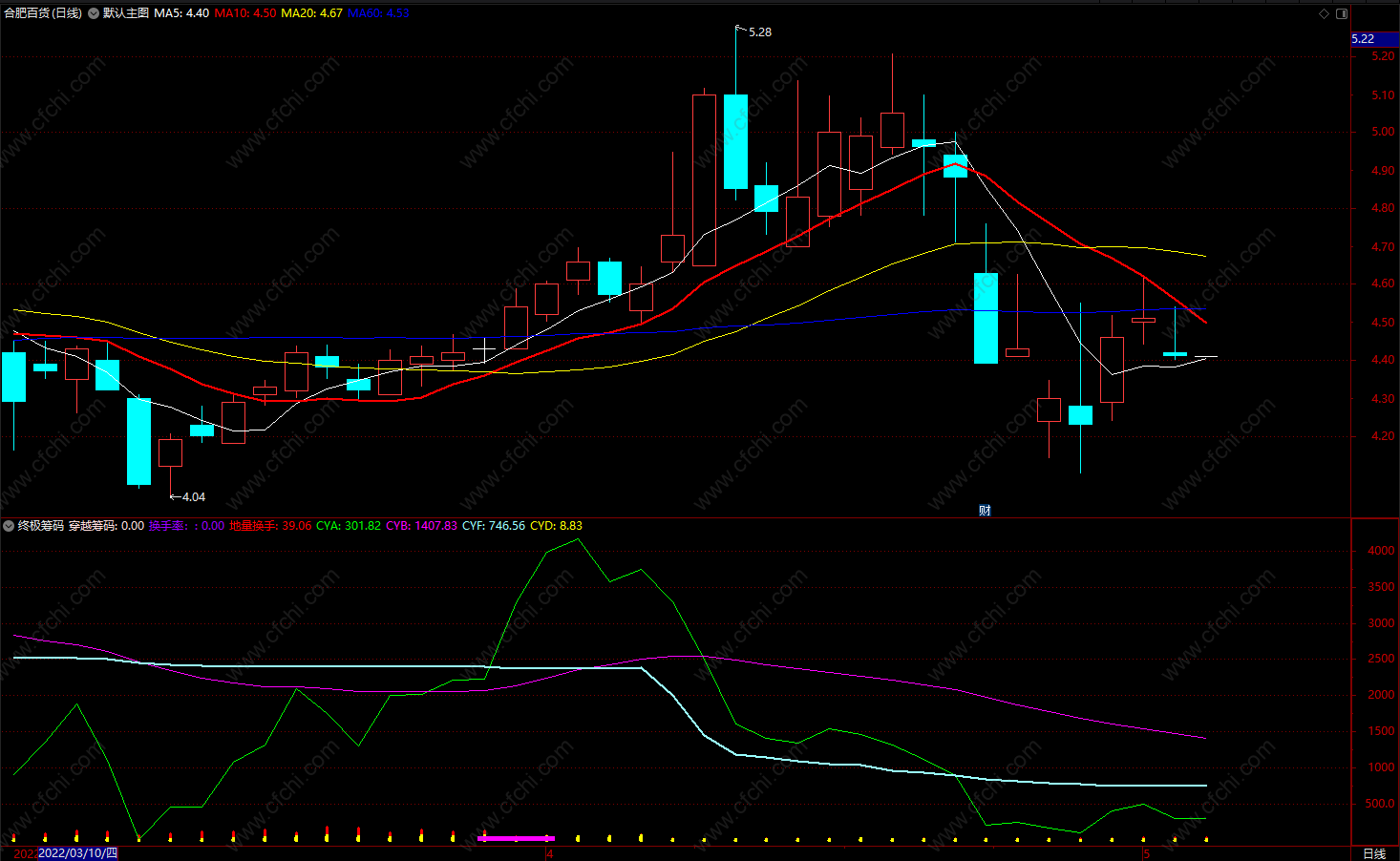Click the 财 finance marker icon on chart

(x=985, y=511)
